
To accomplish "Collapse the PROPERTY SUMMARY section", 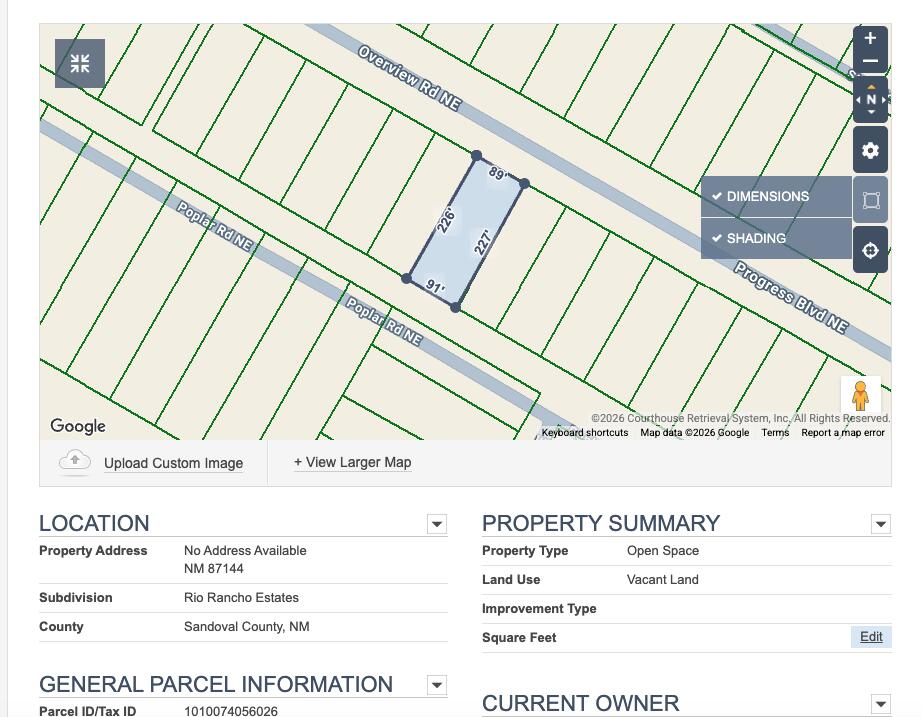I will tap(881, 523).
